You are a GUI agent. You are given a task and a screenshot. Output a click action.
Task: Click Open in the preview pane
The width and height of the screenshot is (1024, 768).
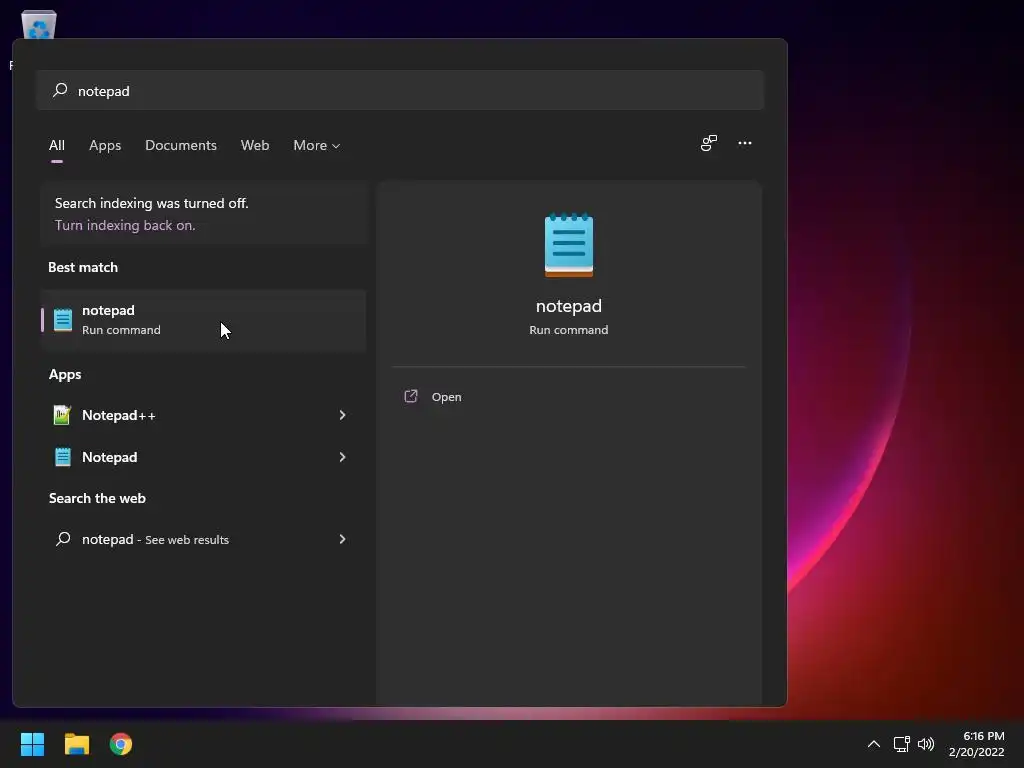click(446, 397)
